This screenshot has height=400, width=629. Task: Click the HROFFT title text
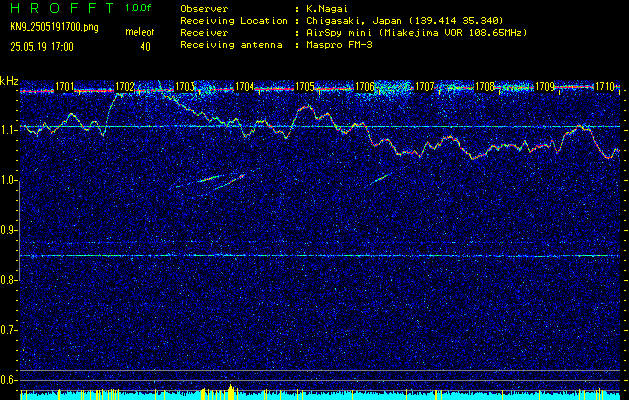tap(62, 8)
